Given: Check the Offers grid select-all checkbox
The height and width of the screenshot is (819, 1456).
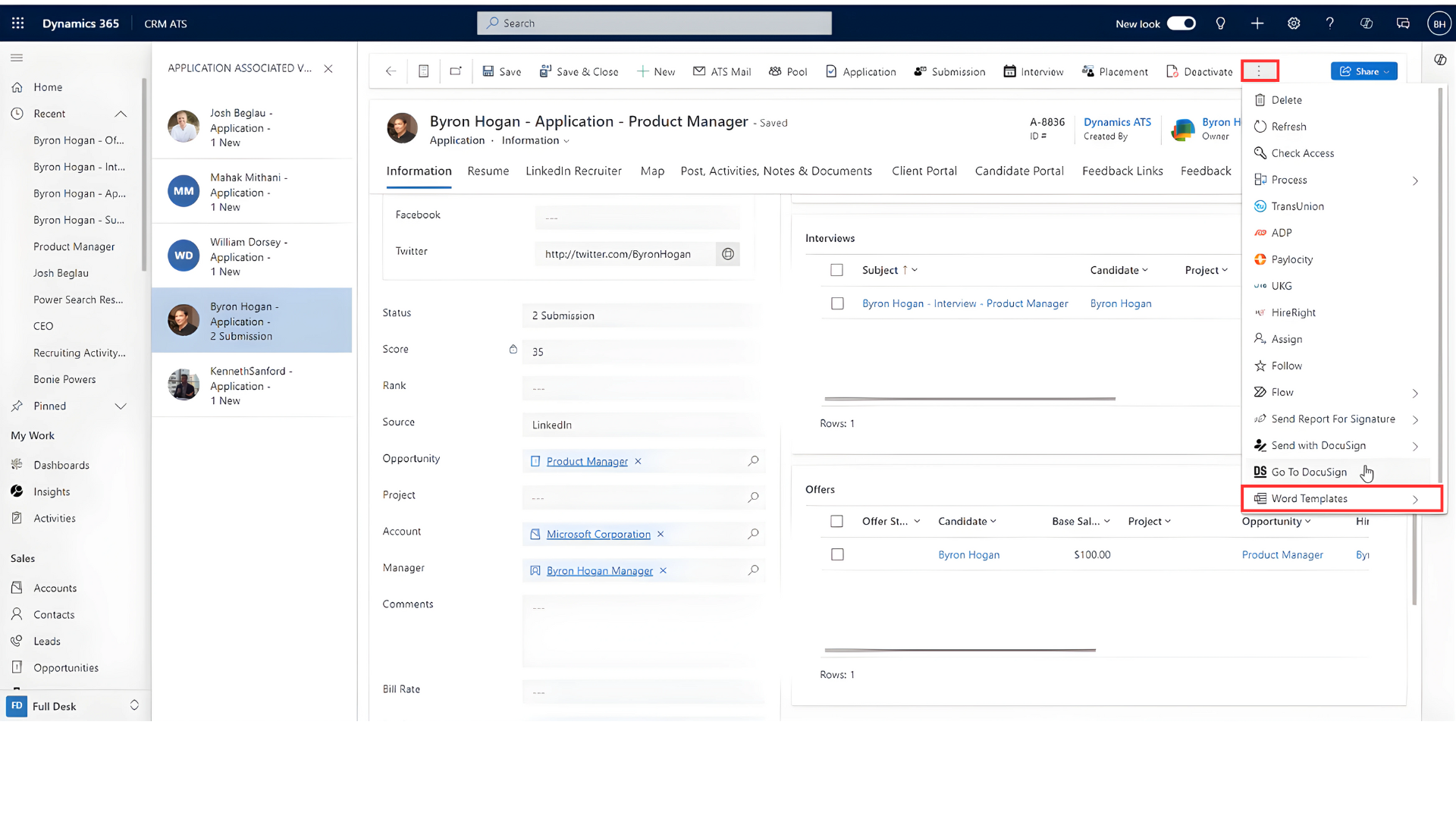Looking at the screenshot, I should click(836, 521).
